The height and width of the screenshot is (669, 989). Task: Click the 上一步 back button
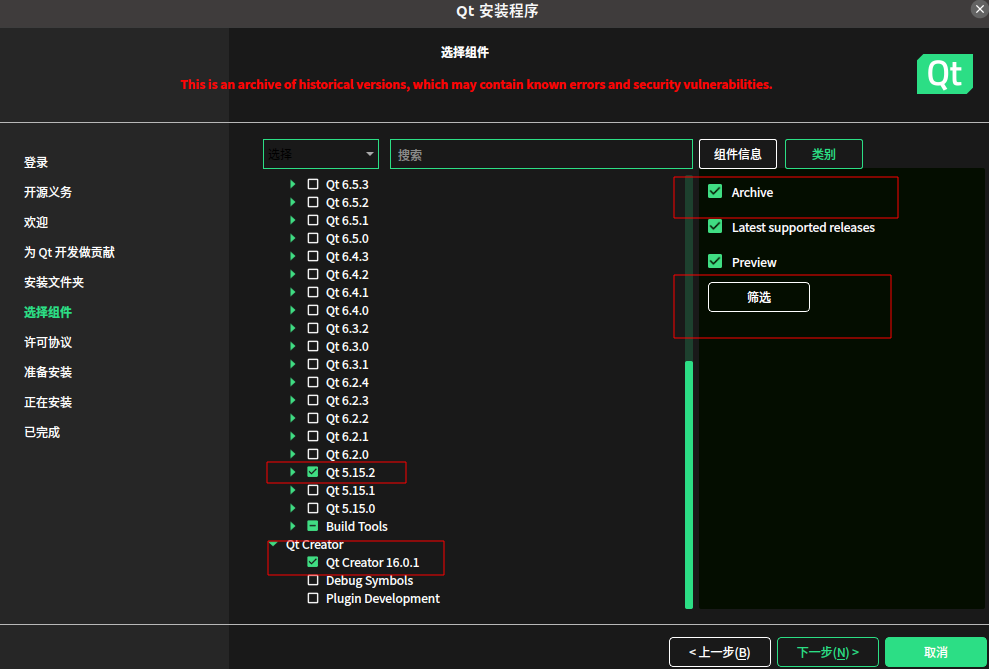point(720,652)
